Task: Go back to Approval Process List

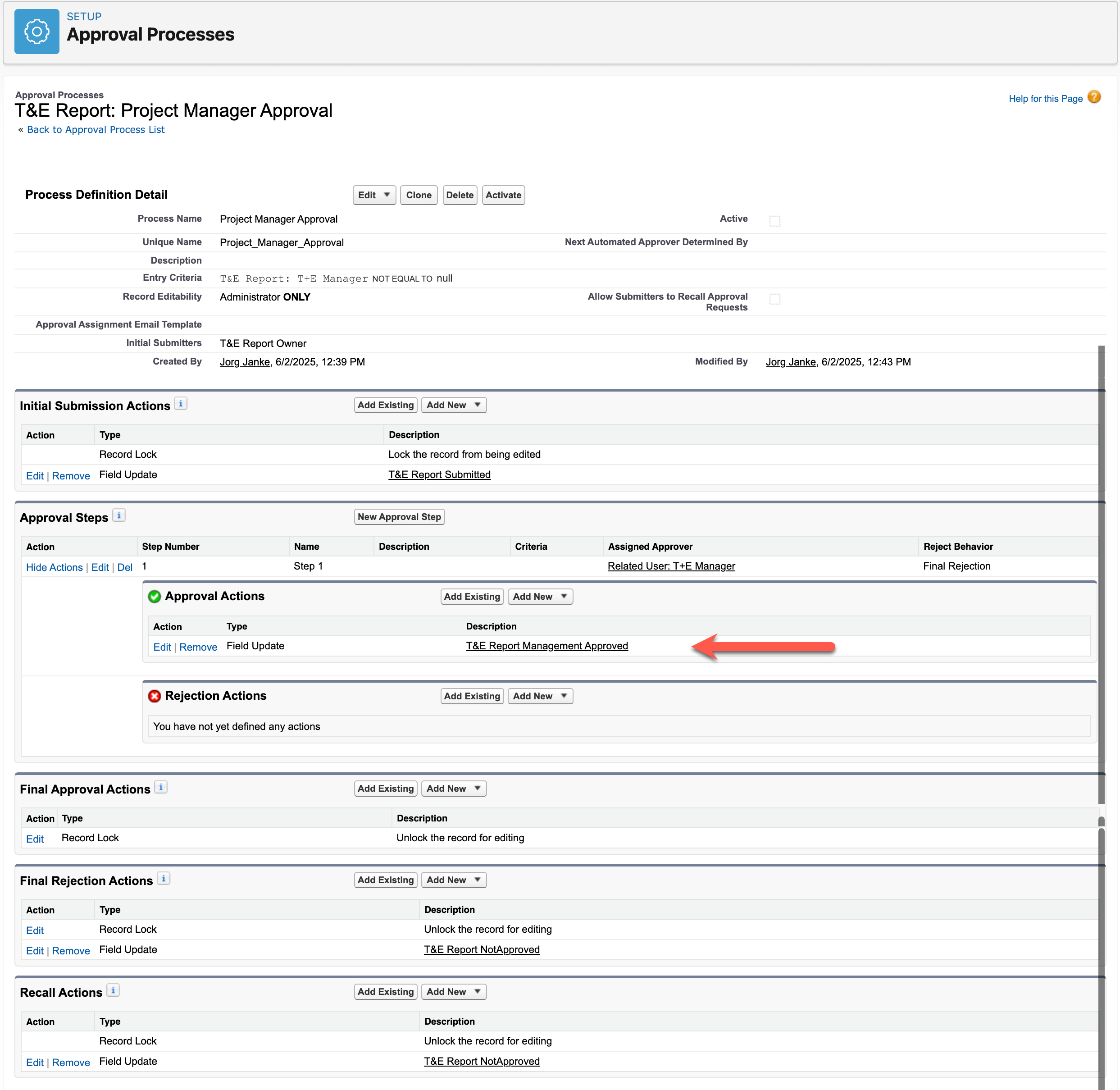Action: click(x=96, y=130)
